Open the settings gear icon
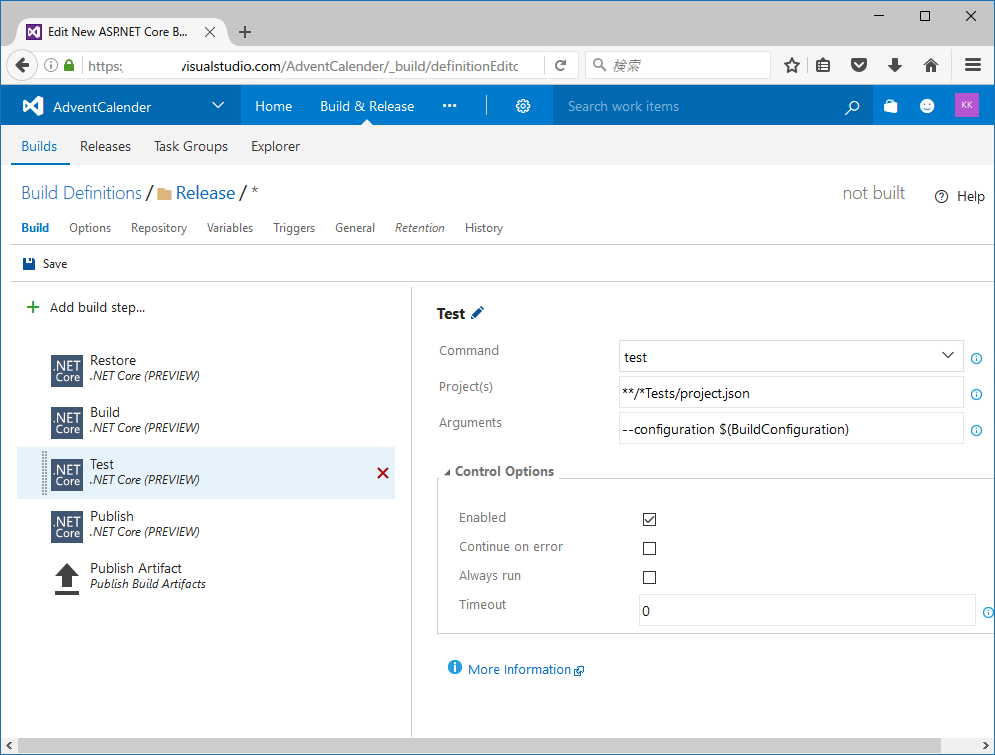Screen dimensions: 995x755 click(523, 106)
